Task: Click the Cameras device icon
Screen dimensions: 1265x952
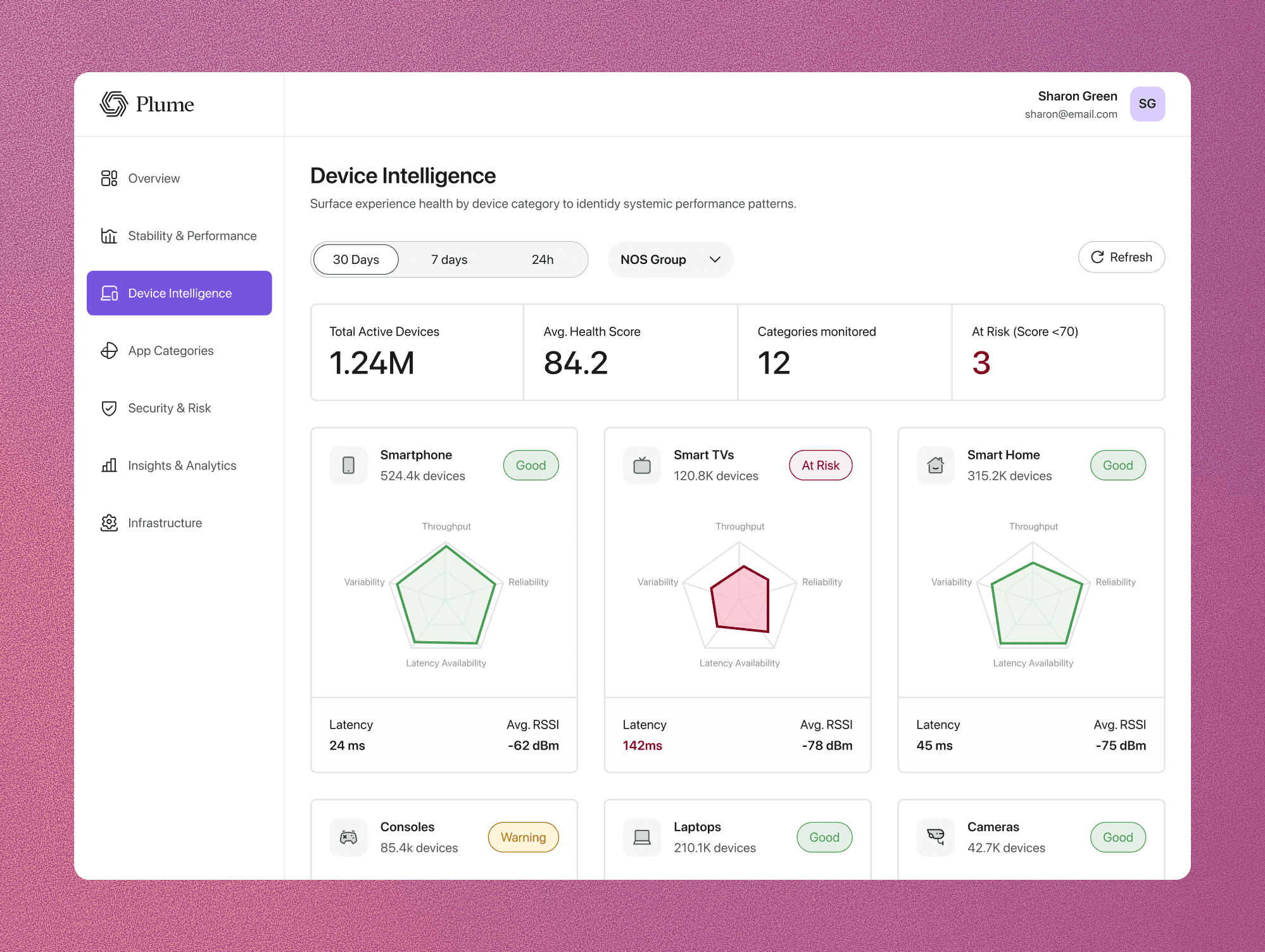Action: pos(935,837)
